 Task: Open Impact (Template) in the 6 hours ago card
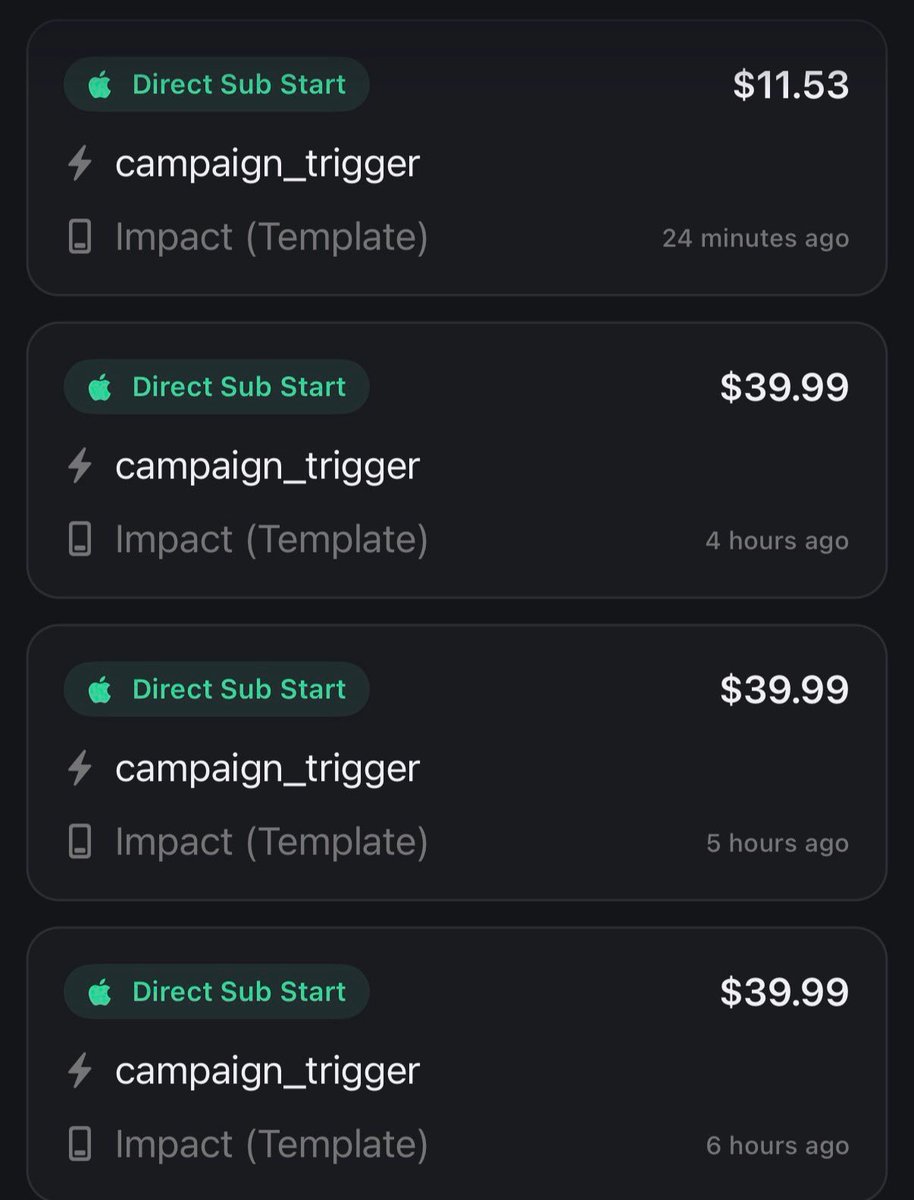click(x=271, y=1145)
